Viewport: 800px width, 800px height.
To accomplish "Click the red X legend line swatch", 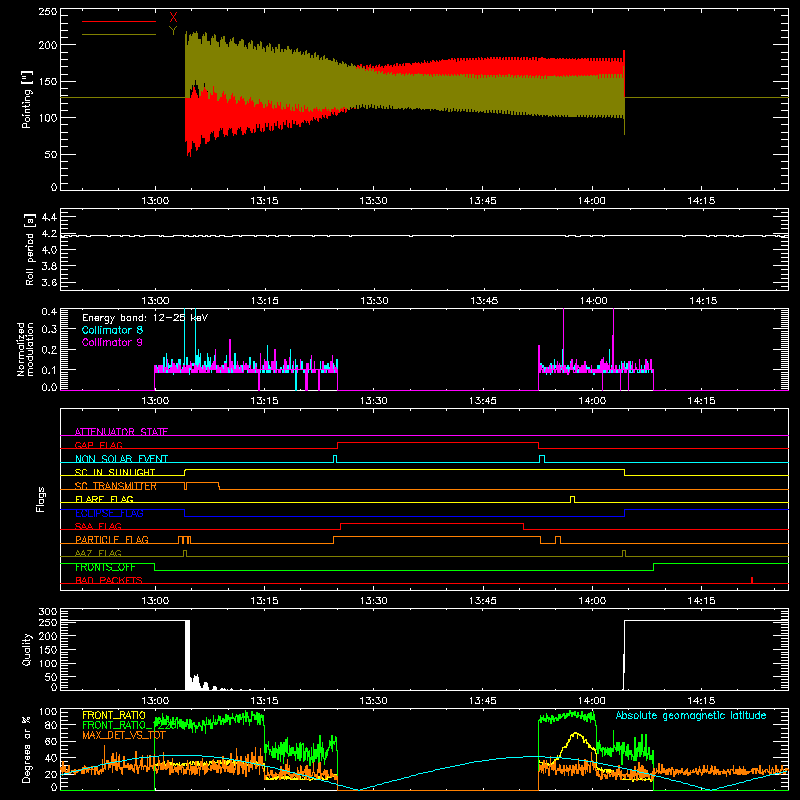I will (x=119, y=21).
